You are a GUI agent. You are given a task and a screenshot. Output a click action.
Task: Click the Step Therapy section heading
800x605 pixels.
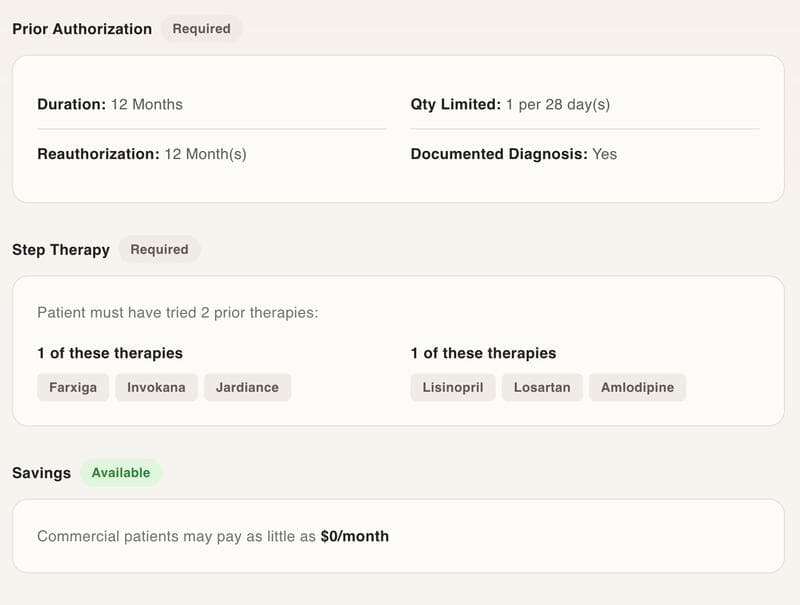(61, 249)
